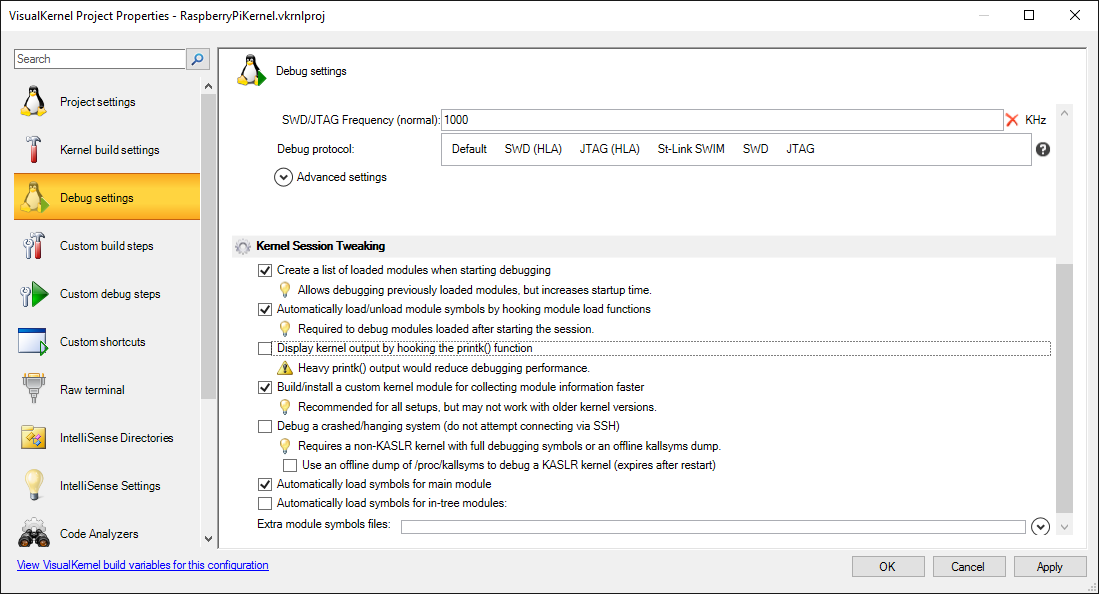Select JTAG (HLA) debug protocol
This screenshot has width=1099, height=594.
[609, 149]
